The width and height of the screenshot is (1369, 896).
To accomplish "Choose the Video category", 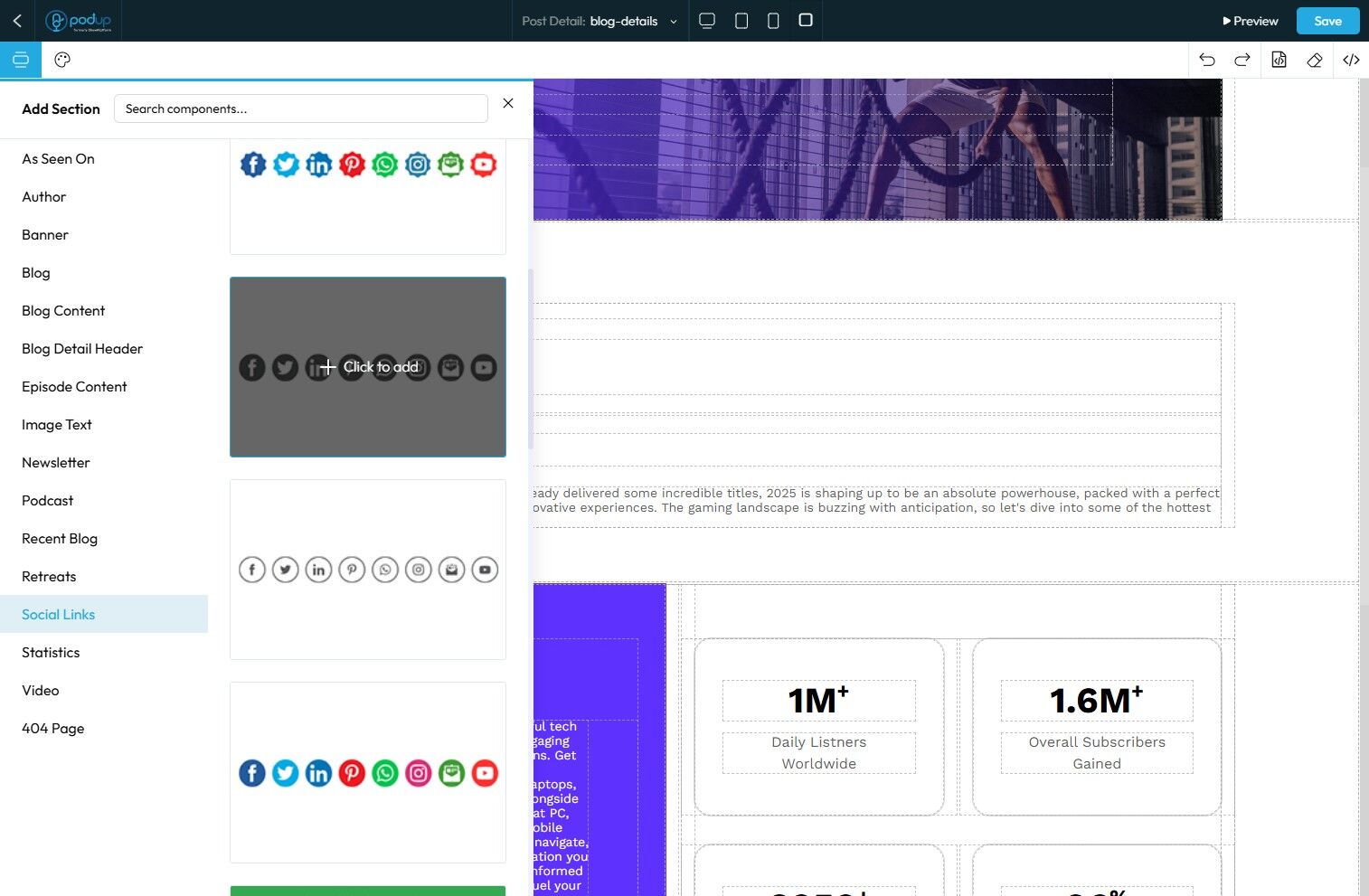I will point(104,690).
